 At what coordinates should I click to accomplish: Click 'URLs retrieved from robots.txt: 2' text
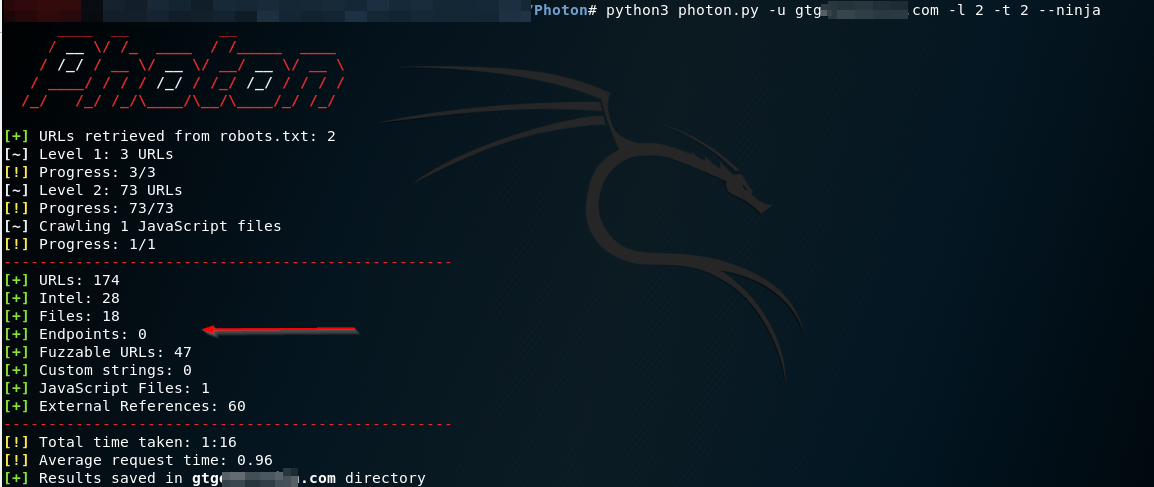(187, 136)
